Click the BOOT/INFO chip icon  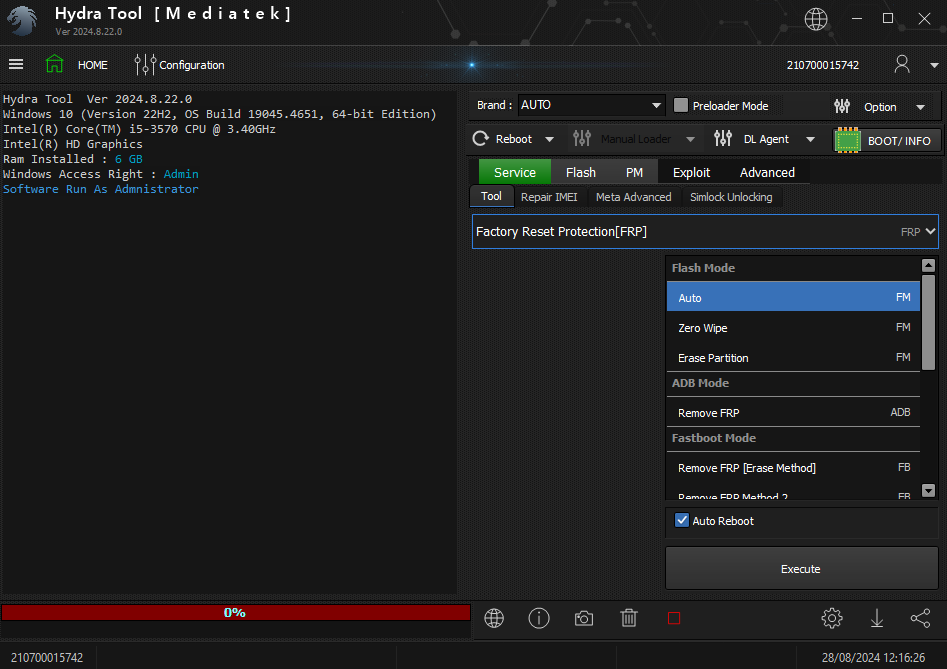847,140
